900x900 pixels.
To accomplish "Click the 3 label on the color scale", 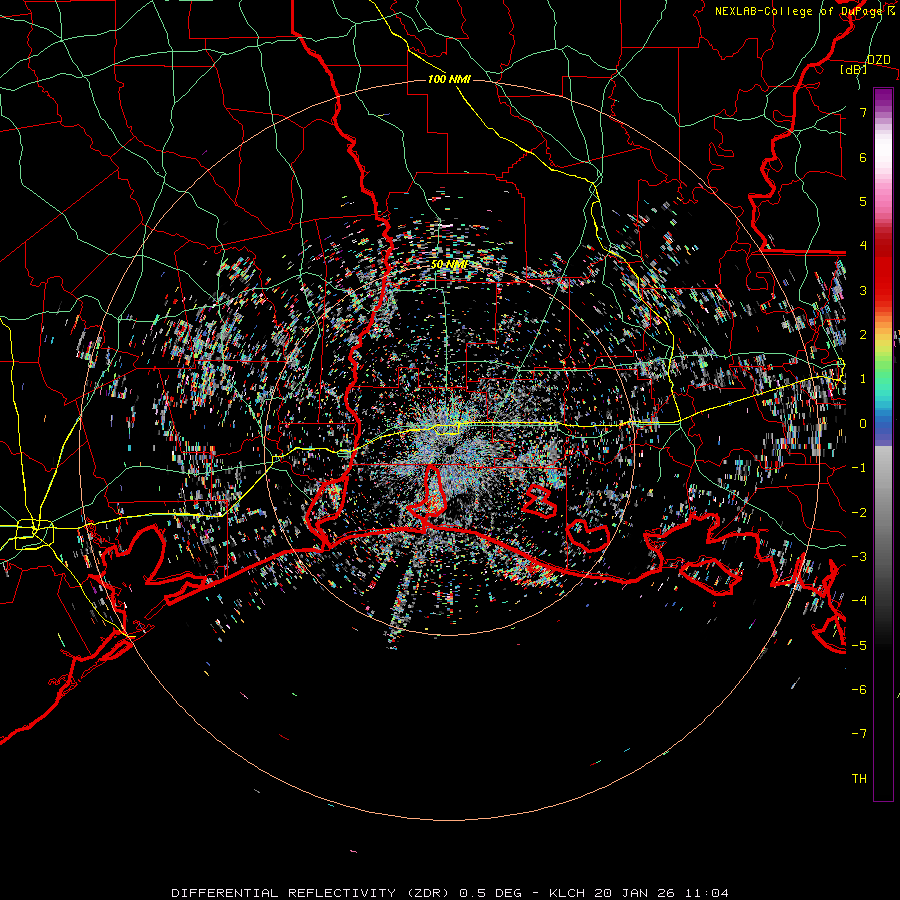I will click(x=863, y=290).
